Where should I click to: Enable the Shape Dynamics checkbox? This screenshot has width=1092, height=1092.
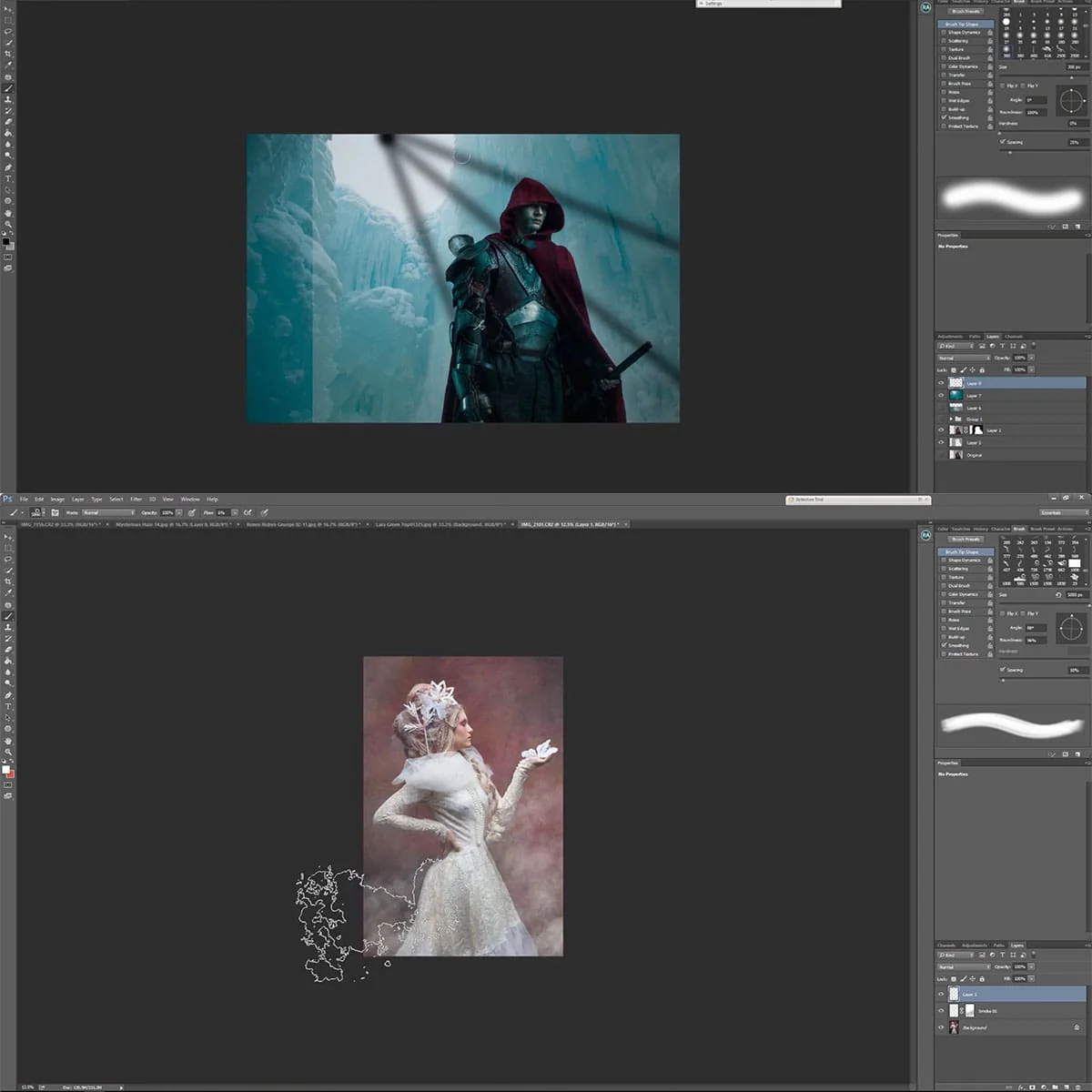click(x=944, y=561)
